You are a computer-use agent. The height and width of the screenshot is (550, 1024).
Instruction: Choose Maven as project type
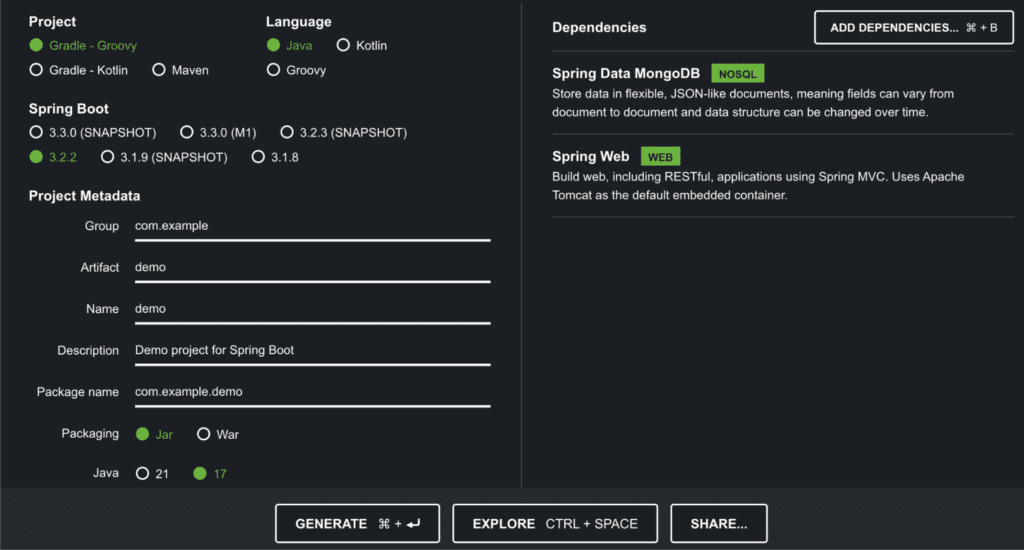coord(159,70)
